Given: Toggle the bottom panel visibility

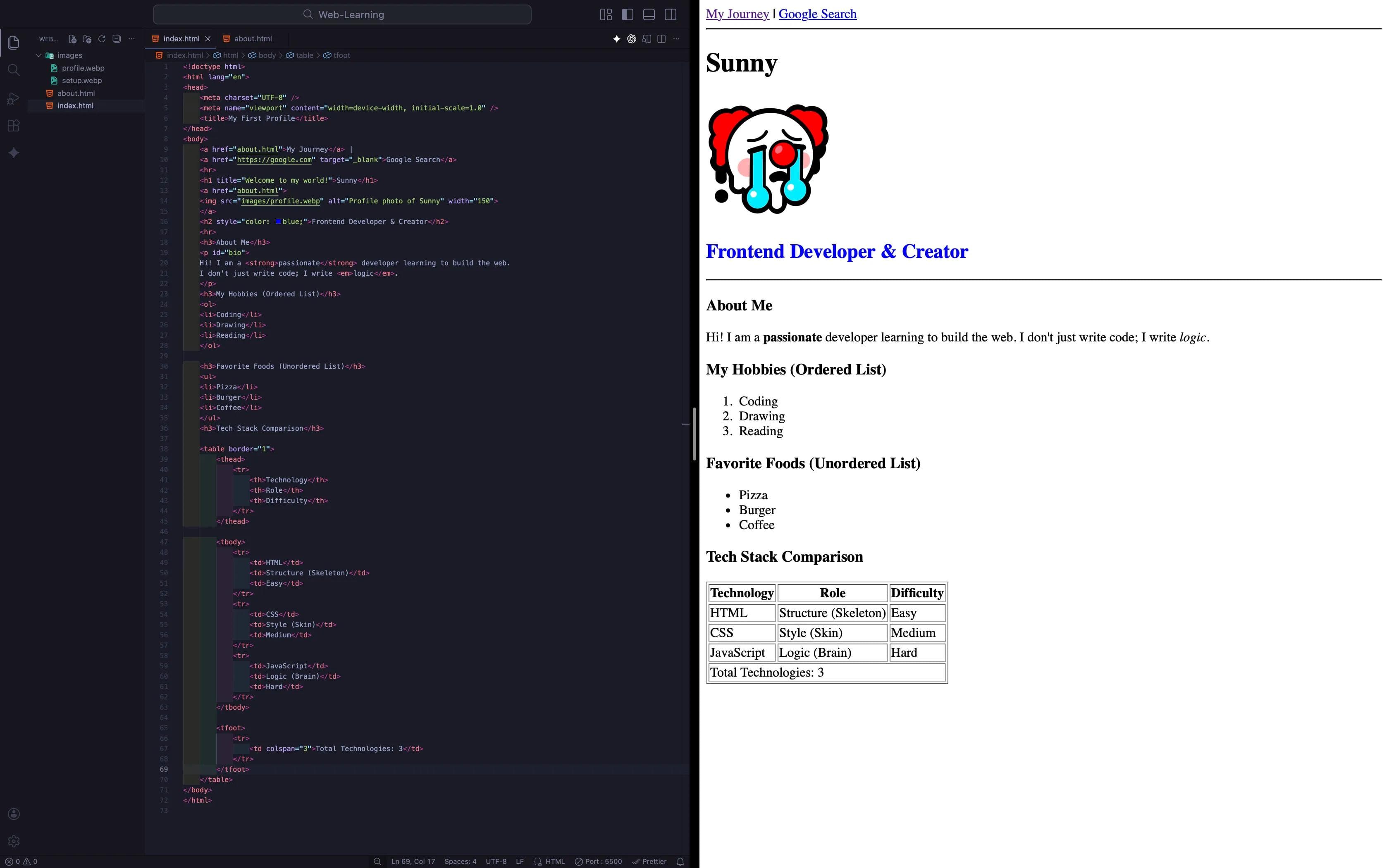Looking at the screenshot, I should (649, 14).
